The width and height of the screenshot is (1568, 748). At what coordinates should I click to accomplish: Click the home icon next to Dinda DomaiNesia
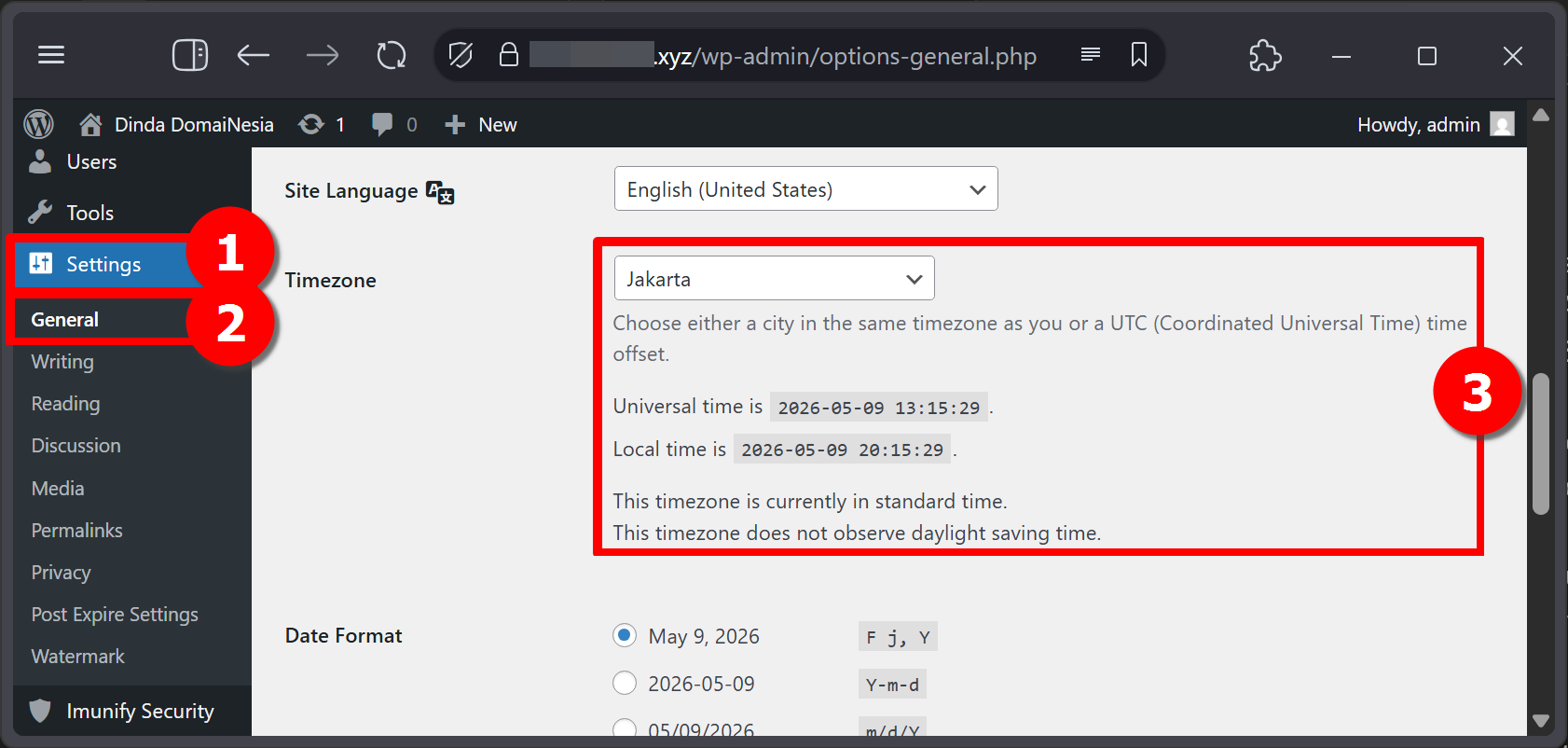tap(90, 124)
